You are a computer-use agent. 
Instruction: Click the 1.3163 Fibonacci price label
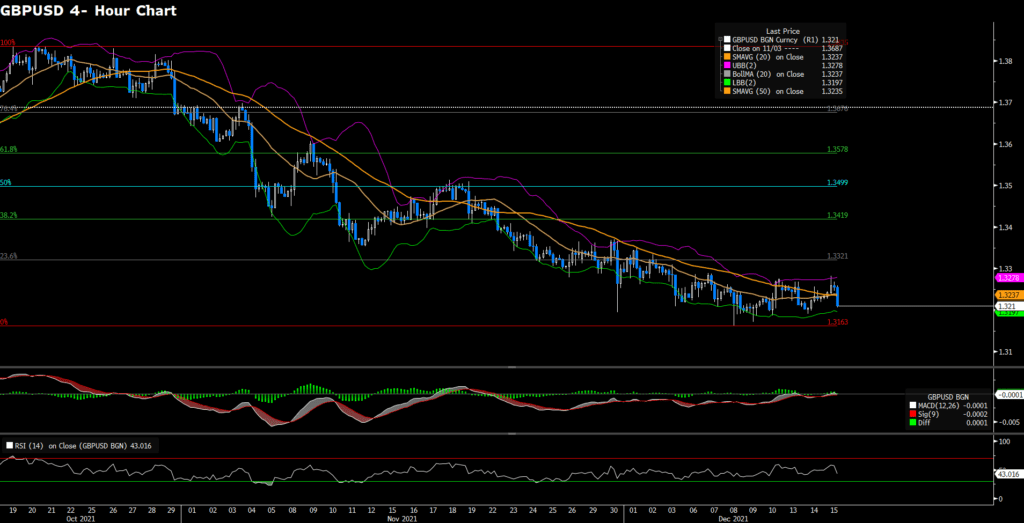[837, 323]
